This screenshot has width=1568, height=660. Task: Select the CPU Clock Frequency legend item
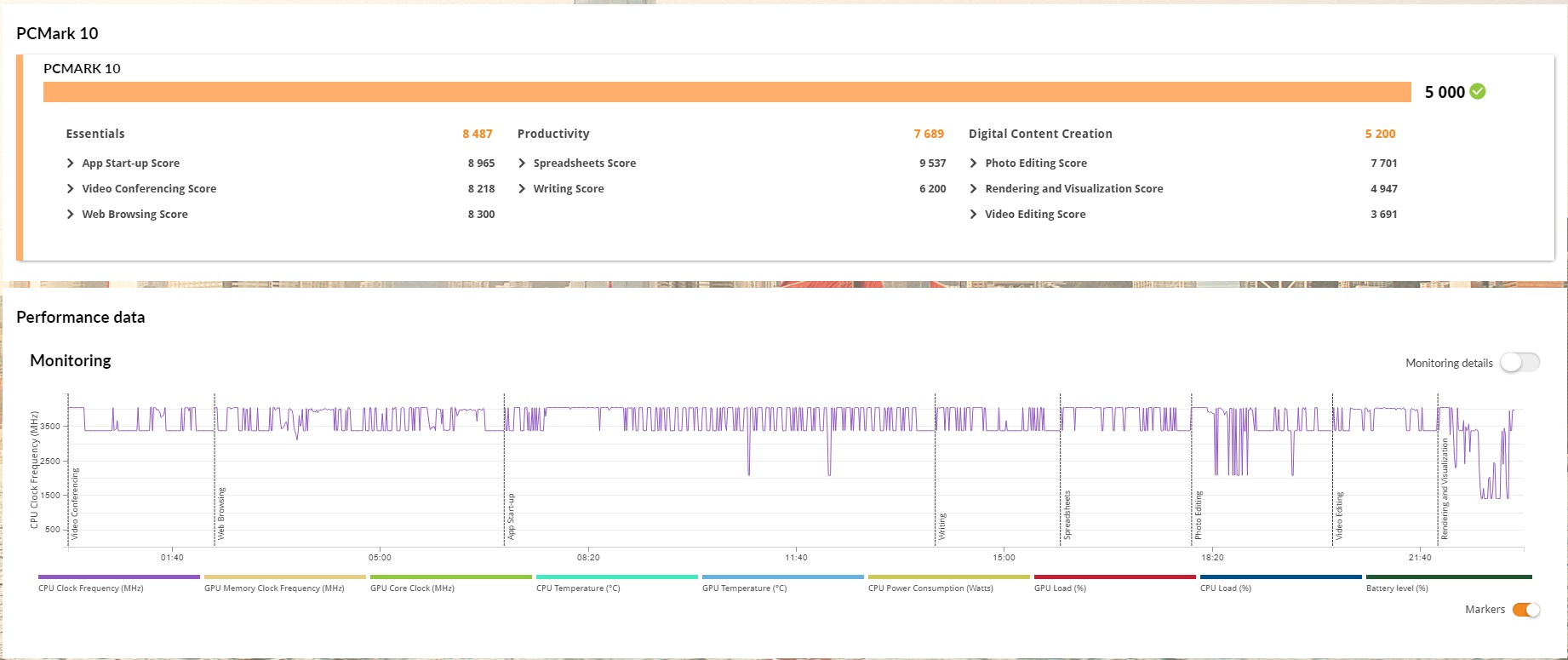[119, 583]
